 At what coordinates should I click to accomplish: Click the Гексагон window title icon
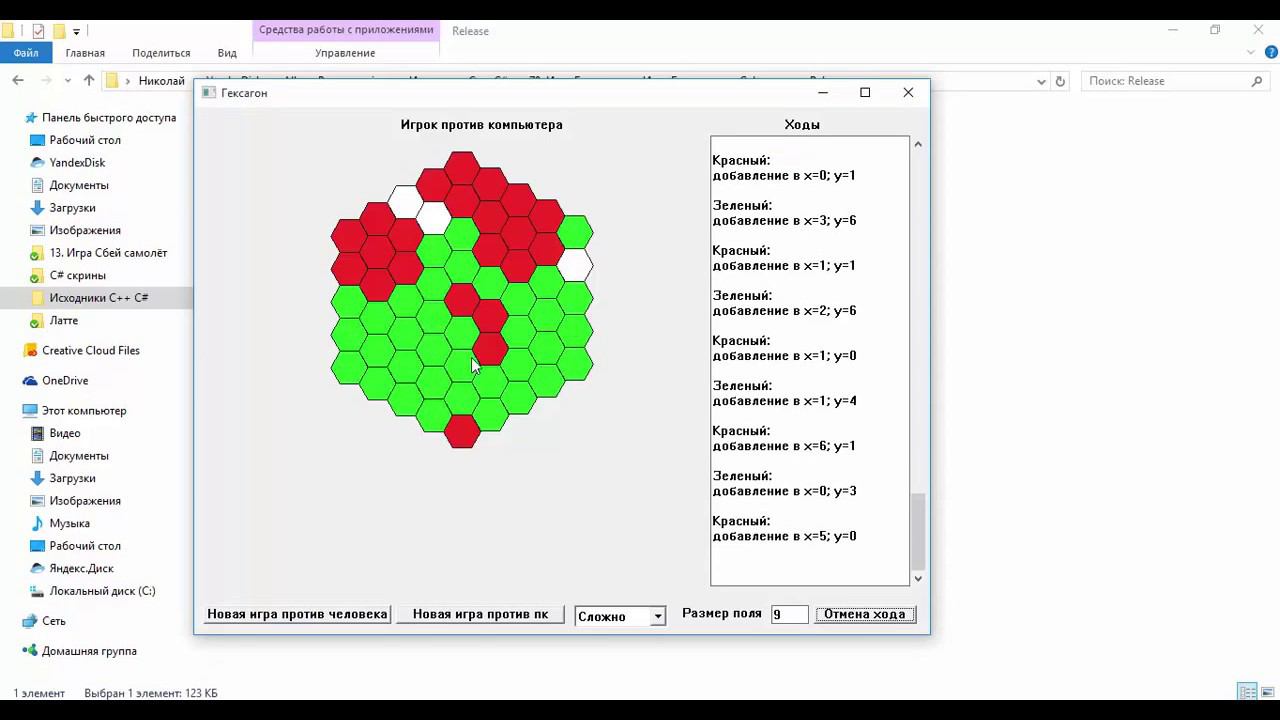pos(209,92)
